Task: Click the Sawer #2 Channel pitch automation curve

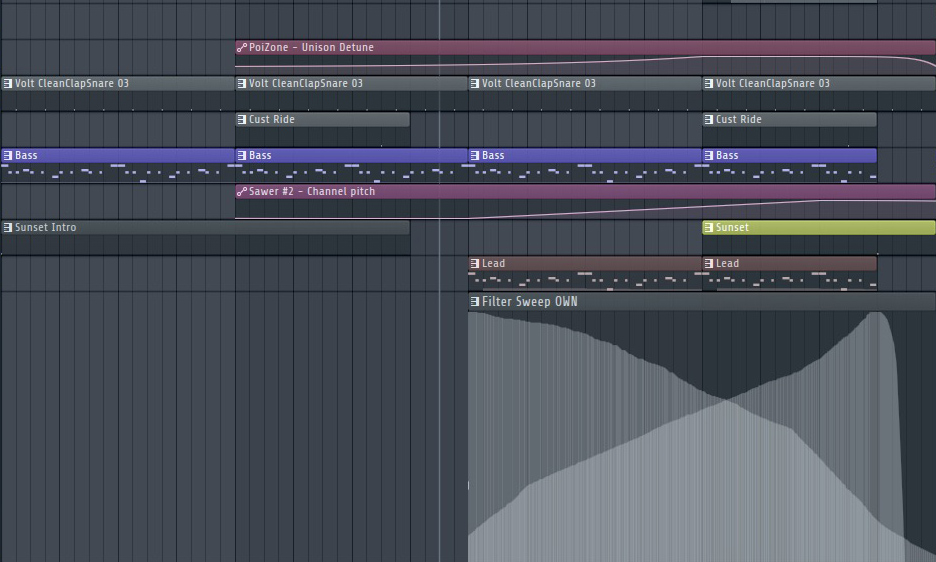Action: click(x=585, y=210)
